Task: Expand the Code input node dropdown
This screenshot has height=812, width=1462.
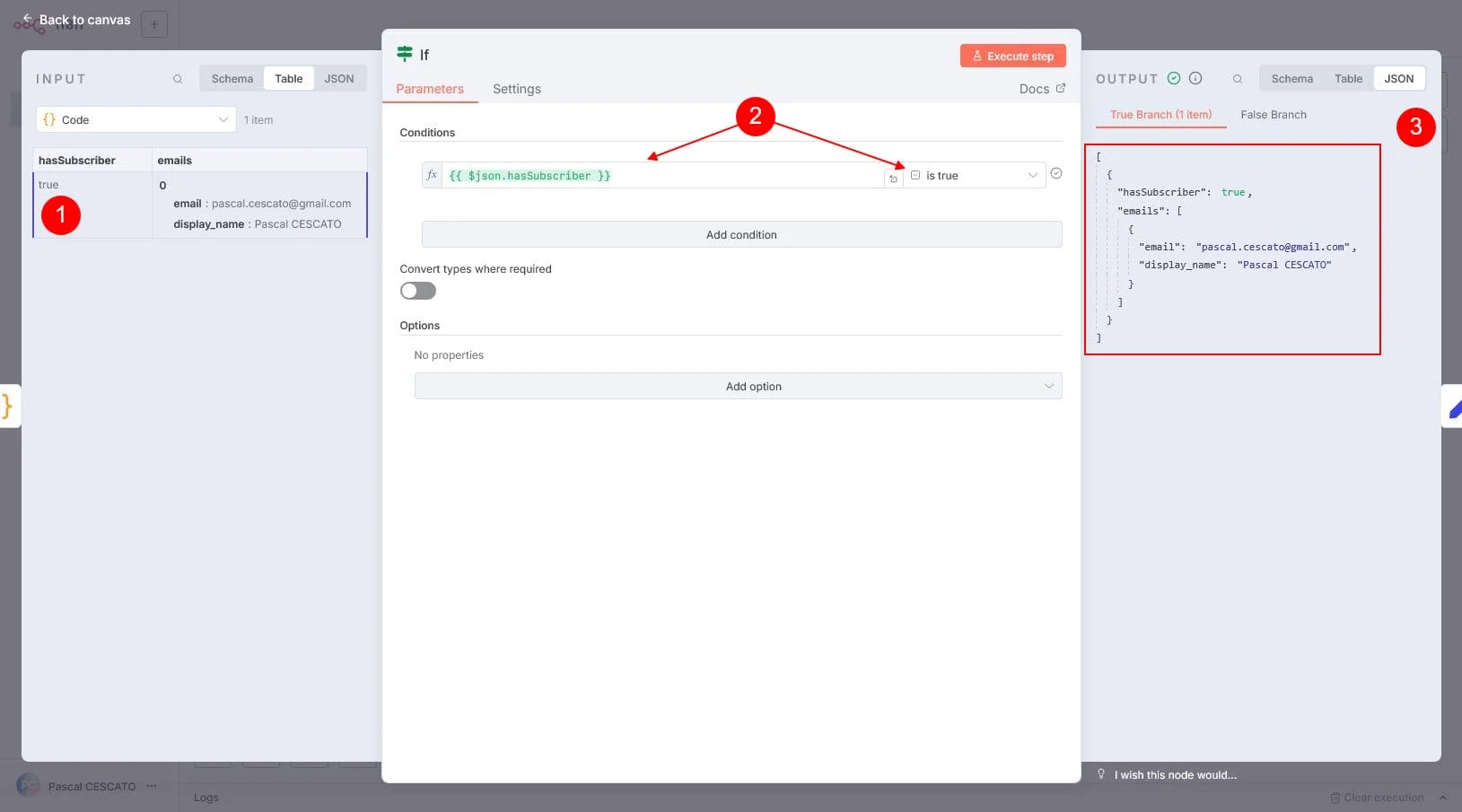Action: (136, 119)
